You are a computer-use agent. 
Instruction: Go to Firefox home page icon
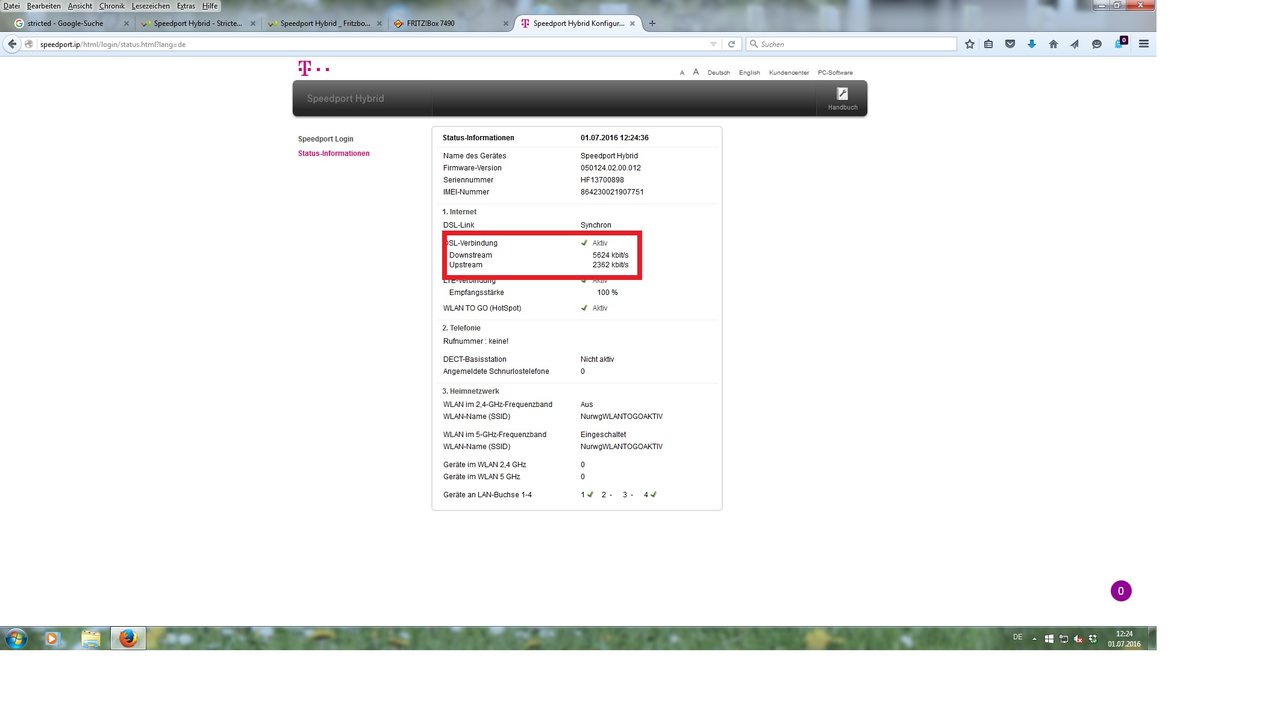(1053, 44)
